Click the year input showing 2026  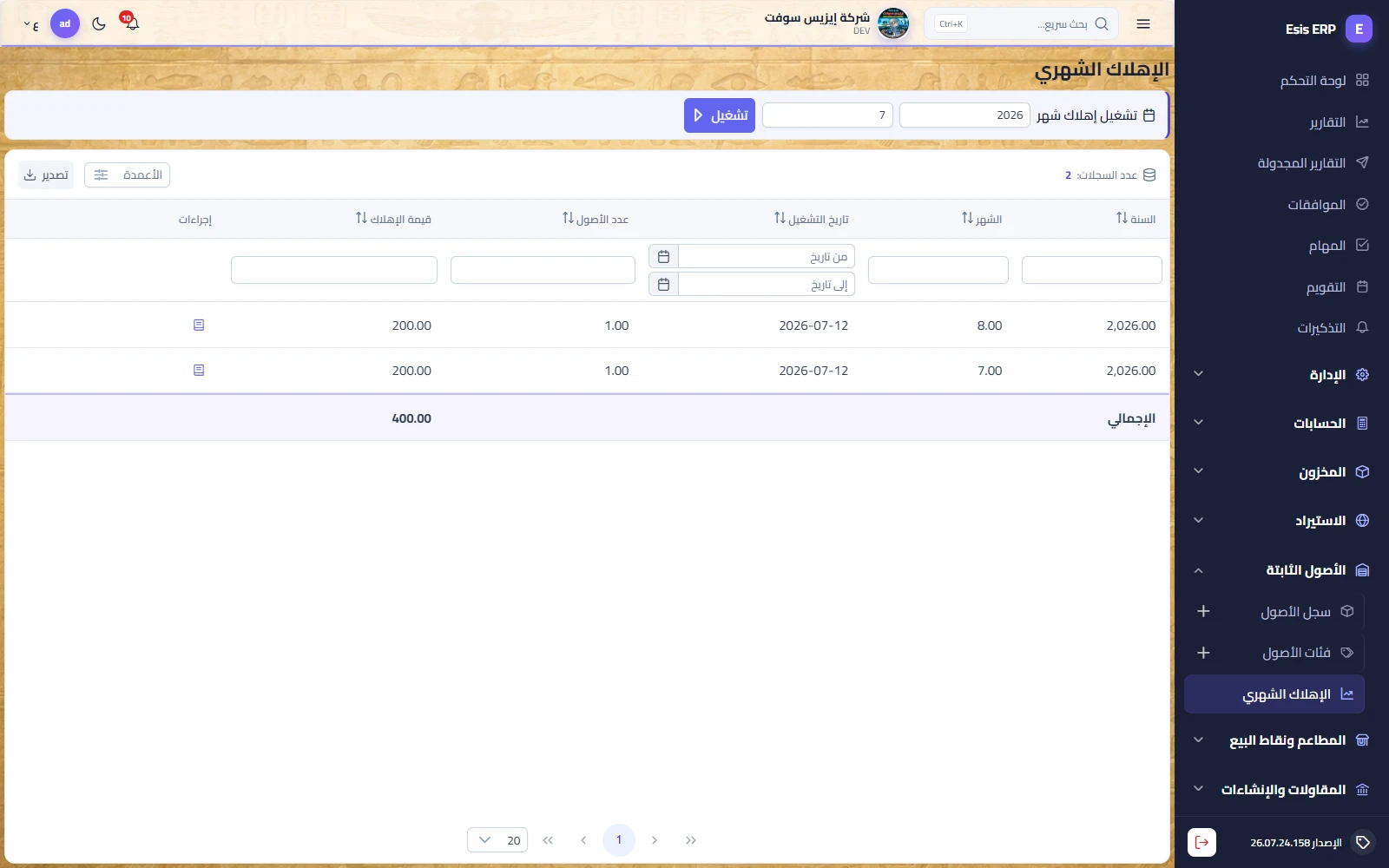coord(964,115)
